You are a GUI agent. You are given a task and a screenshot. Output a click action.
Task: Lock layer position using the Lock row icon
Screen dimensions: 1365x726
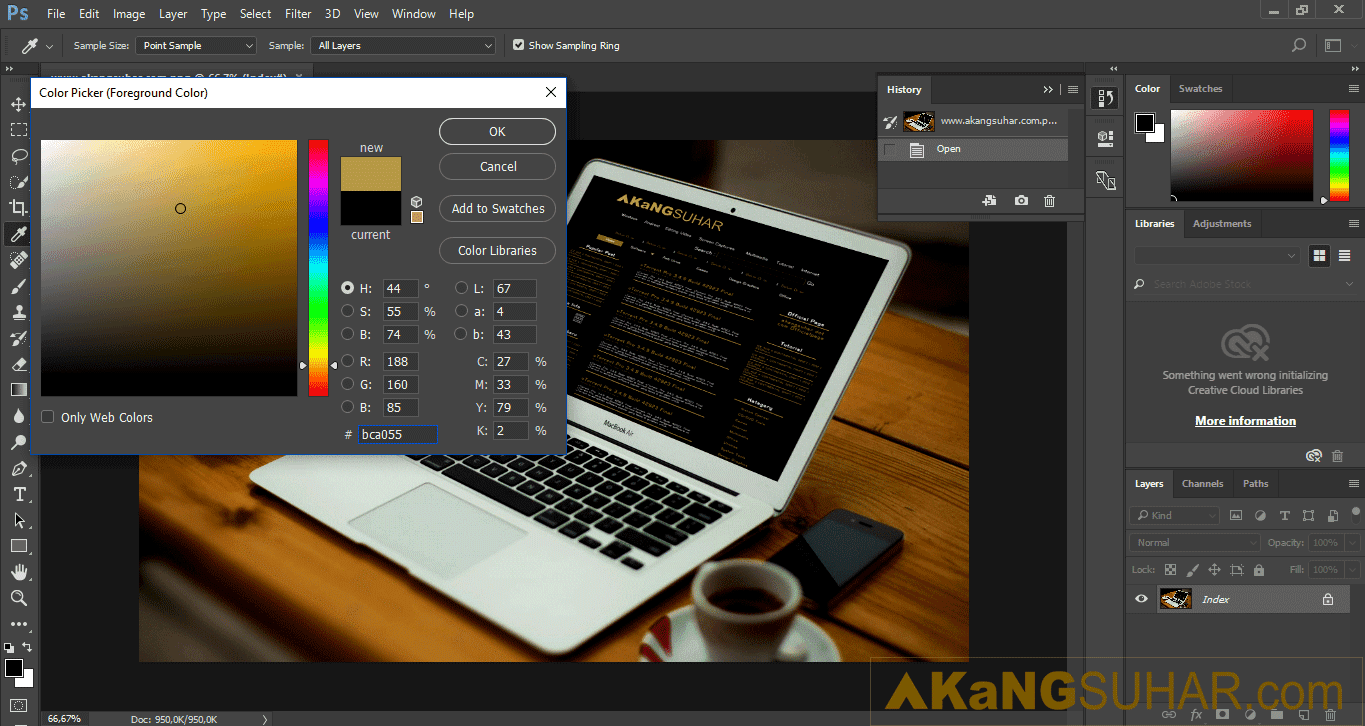1214,570
